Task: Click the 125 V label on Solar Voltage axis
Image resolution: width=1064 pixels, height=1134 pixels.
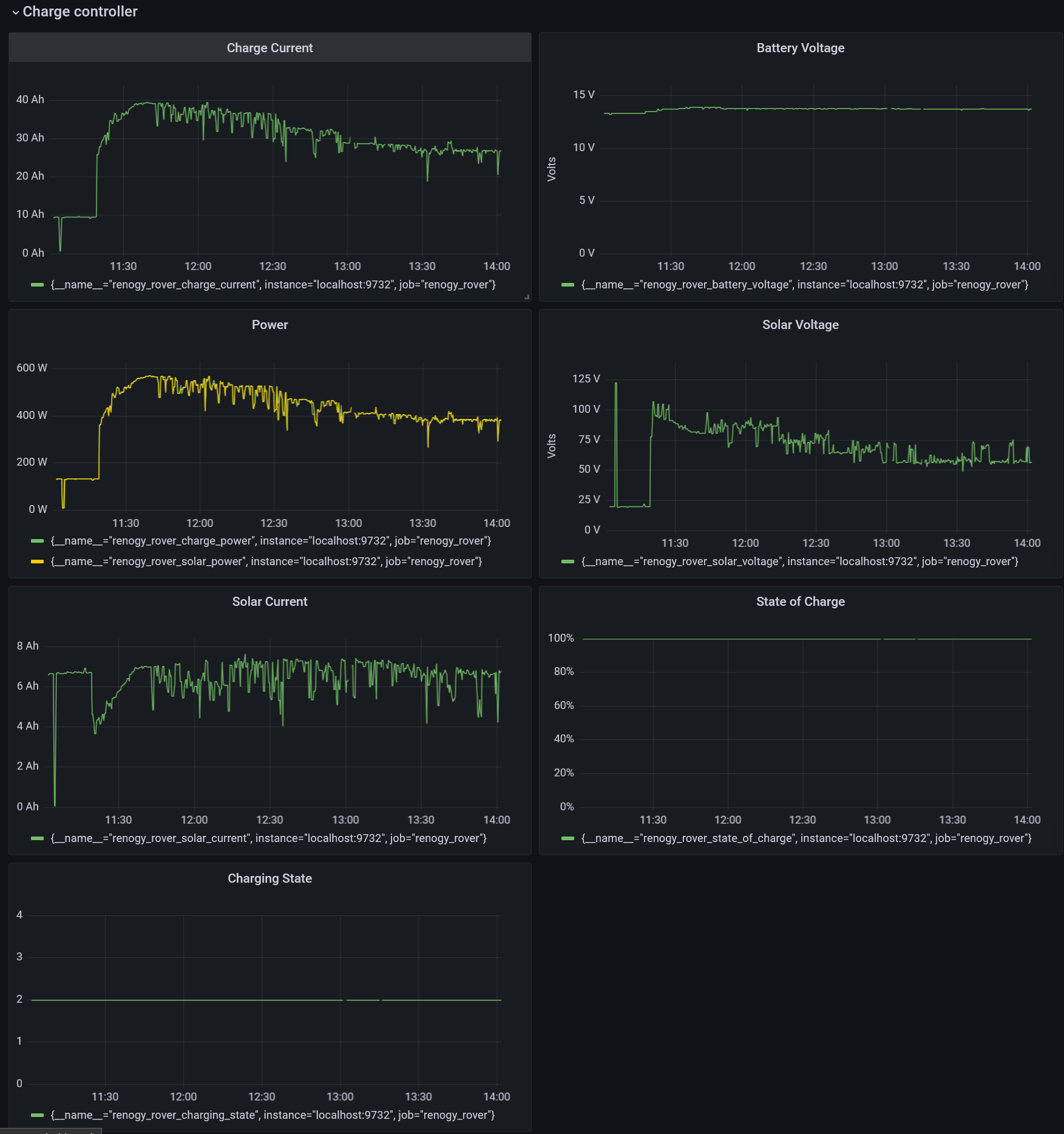Action: tap(586, 379)
